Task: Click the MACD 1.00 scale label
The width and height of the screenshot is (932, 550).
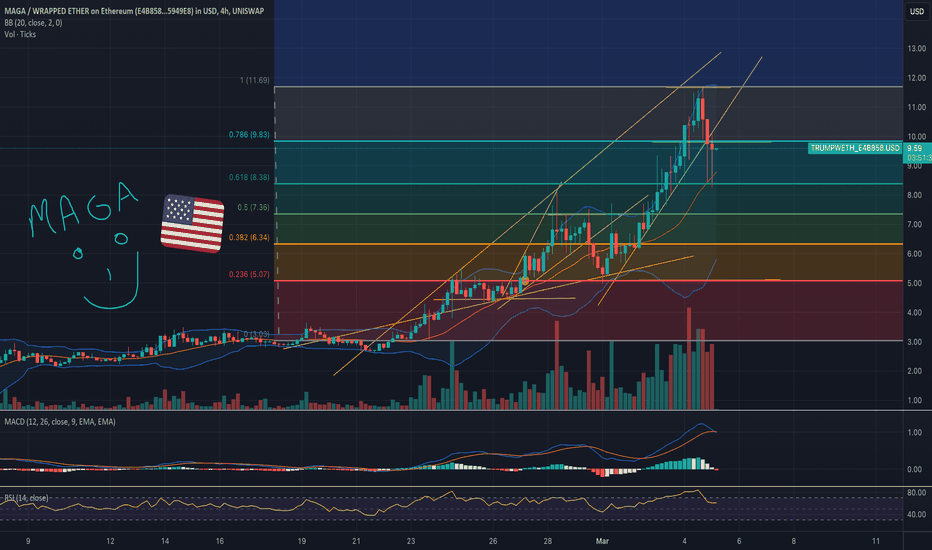Action: [915, 432]
